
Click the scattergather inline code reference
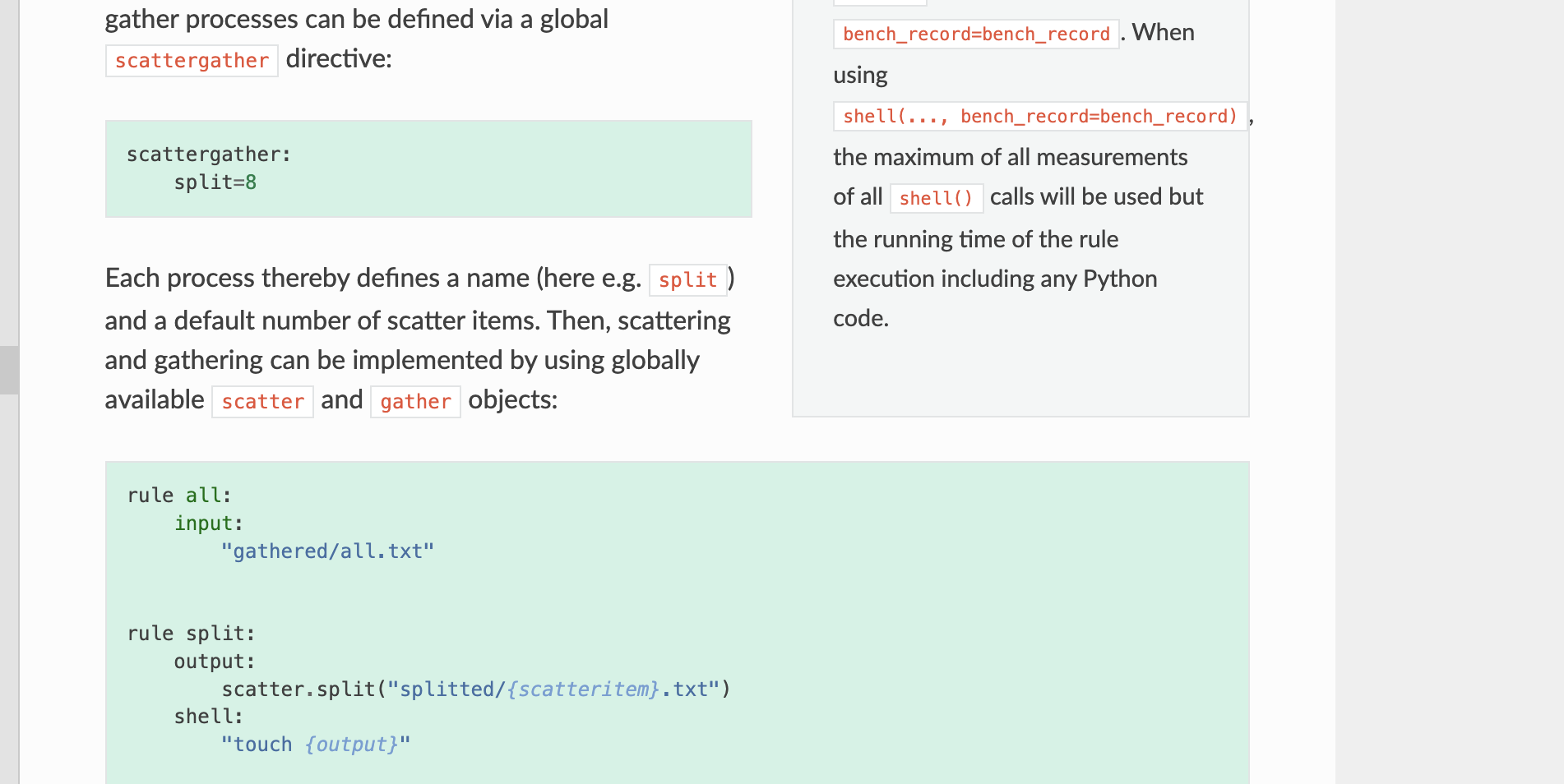(x=191, y=60)
